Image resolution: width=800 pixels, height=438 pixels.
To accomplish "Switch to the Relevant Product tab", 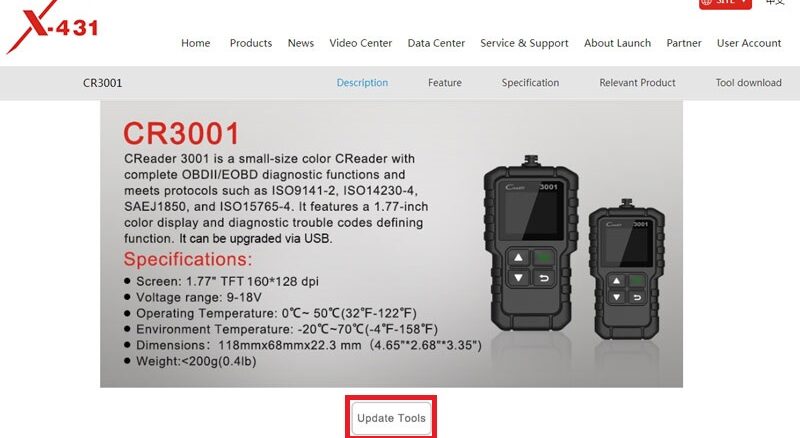I will (x=637, y=83).
